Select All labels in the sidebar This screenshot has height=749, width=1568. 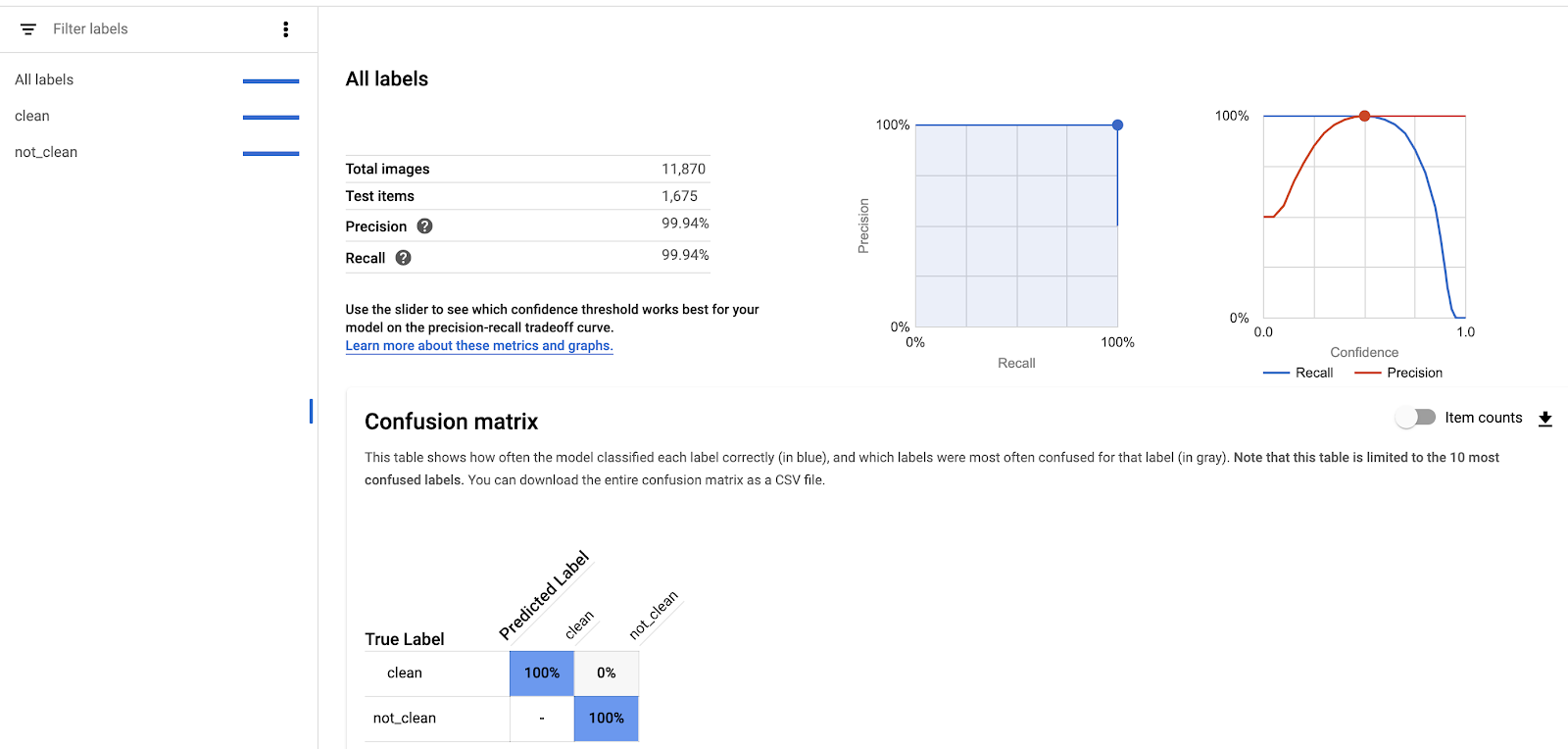tap(44, 79)
